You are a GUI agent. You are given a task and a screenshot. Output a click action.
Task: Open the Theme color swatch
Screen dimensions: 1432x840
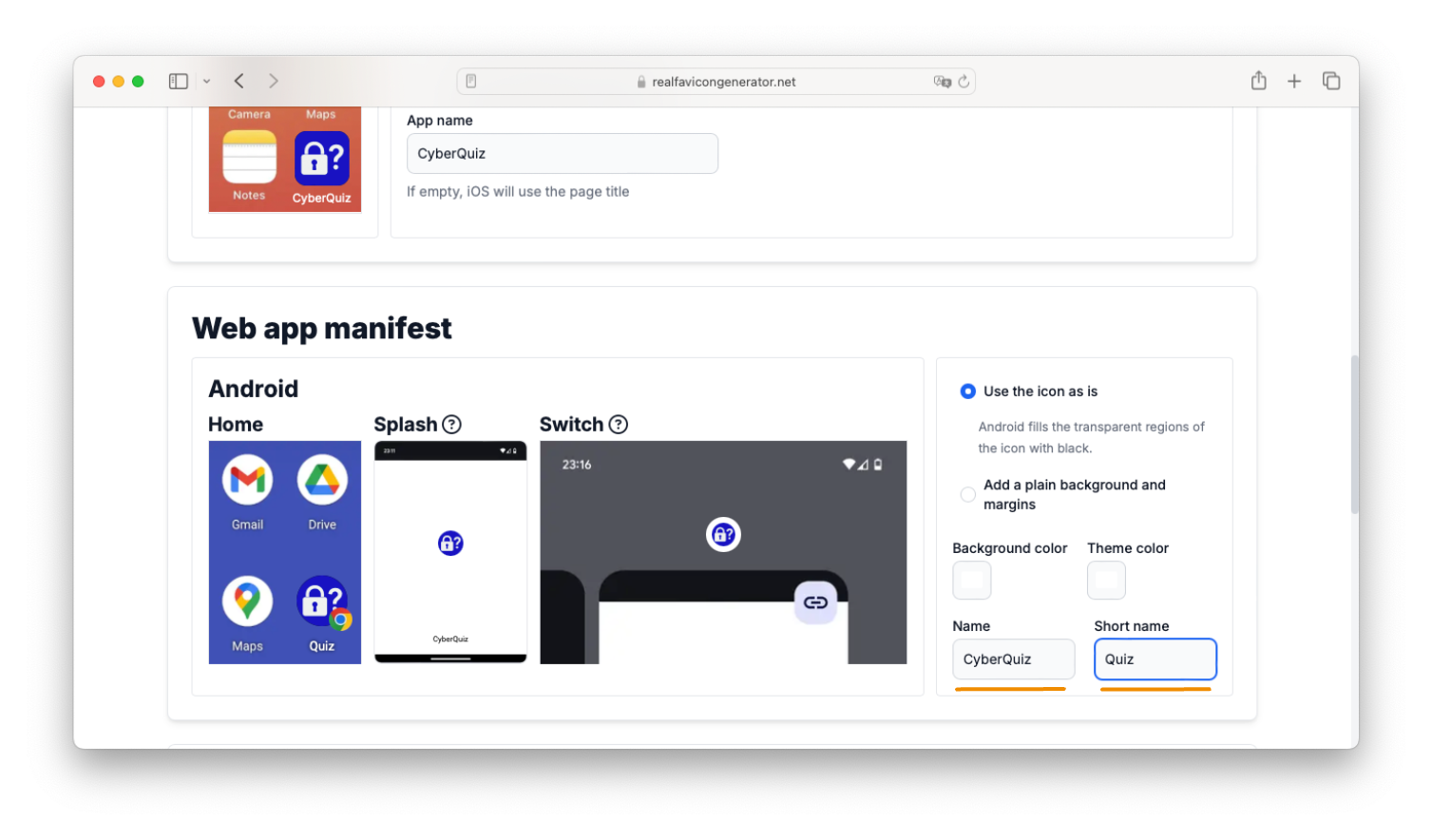tap(1106, 580)
